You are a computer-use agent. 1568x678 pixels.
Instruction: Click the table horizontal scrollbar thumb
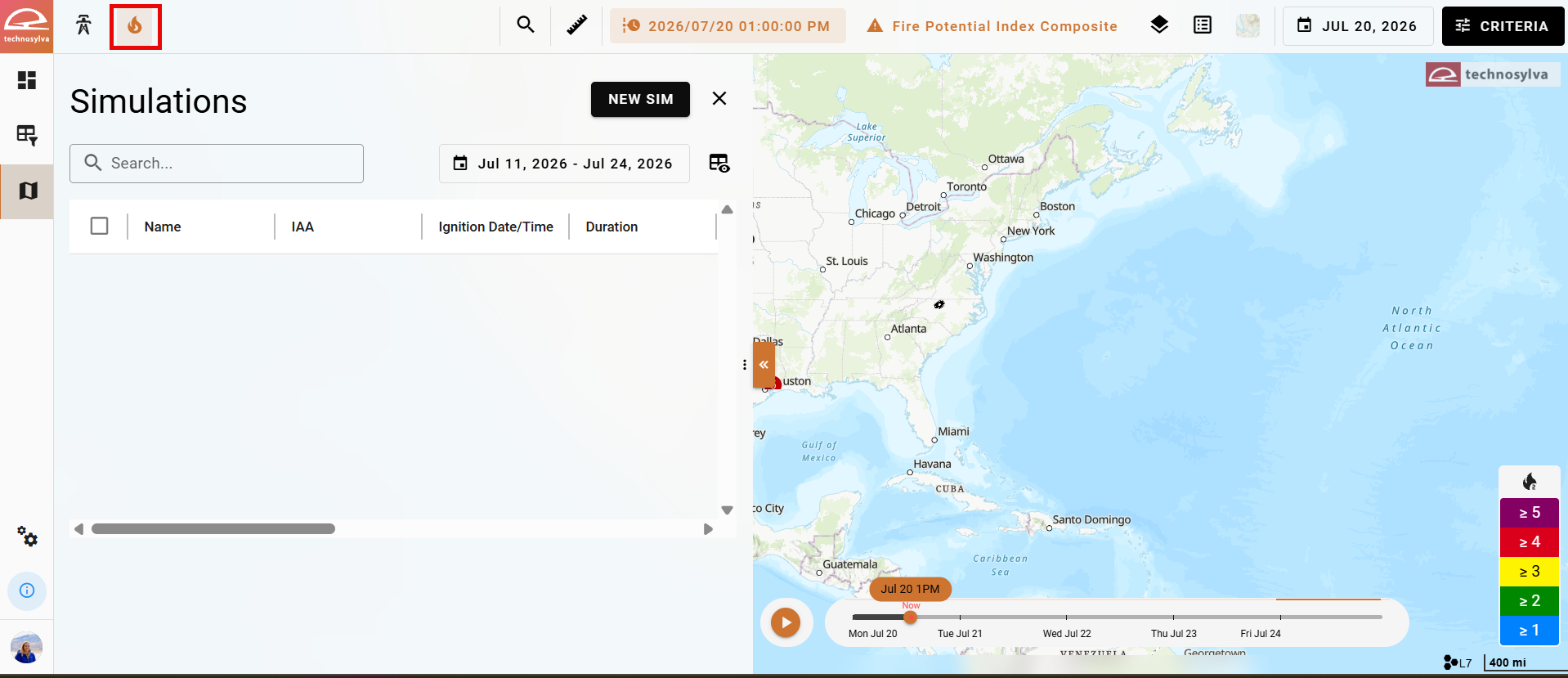coord(213,529)
